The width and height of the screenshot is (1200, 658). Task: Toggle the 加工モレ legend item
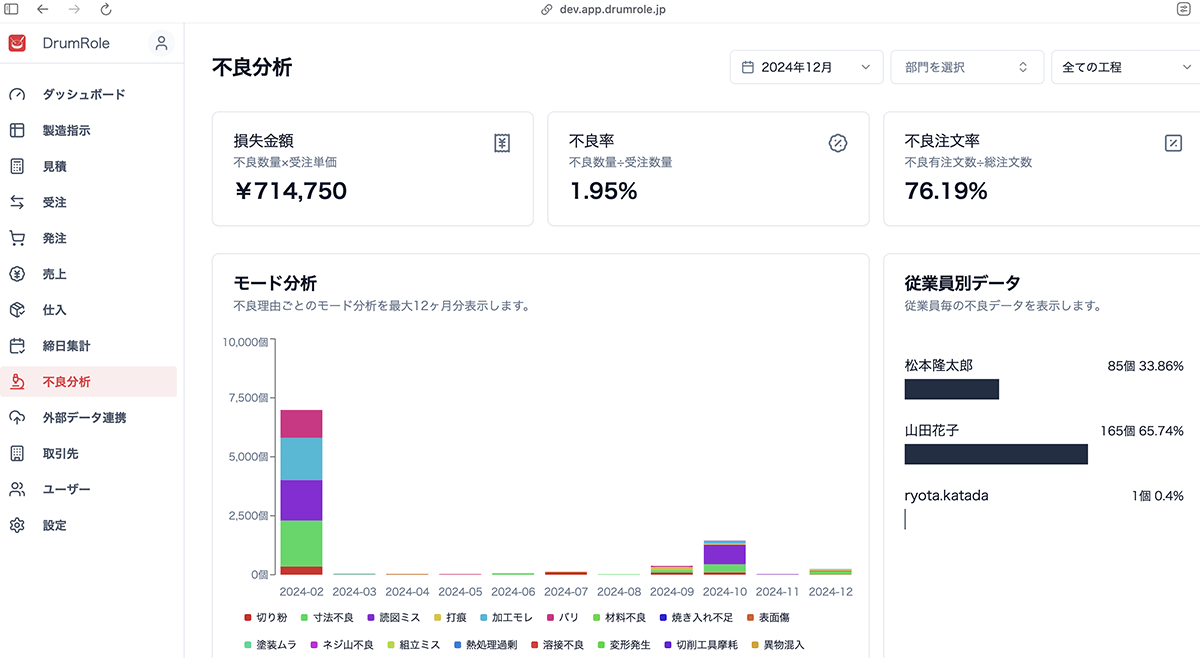pos(508,618)
